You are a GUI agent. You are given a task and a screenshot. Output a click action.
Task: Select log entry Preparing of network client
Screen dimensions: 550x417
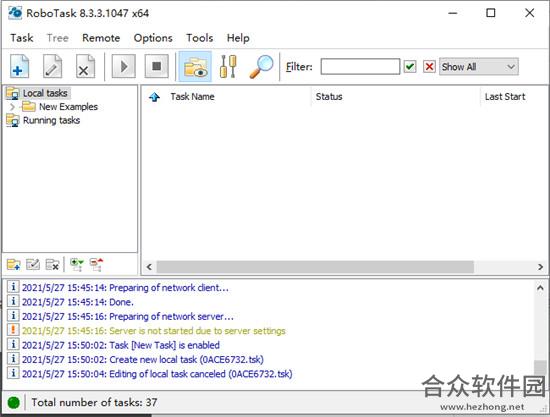tap(125, 288)
